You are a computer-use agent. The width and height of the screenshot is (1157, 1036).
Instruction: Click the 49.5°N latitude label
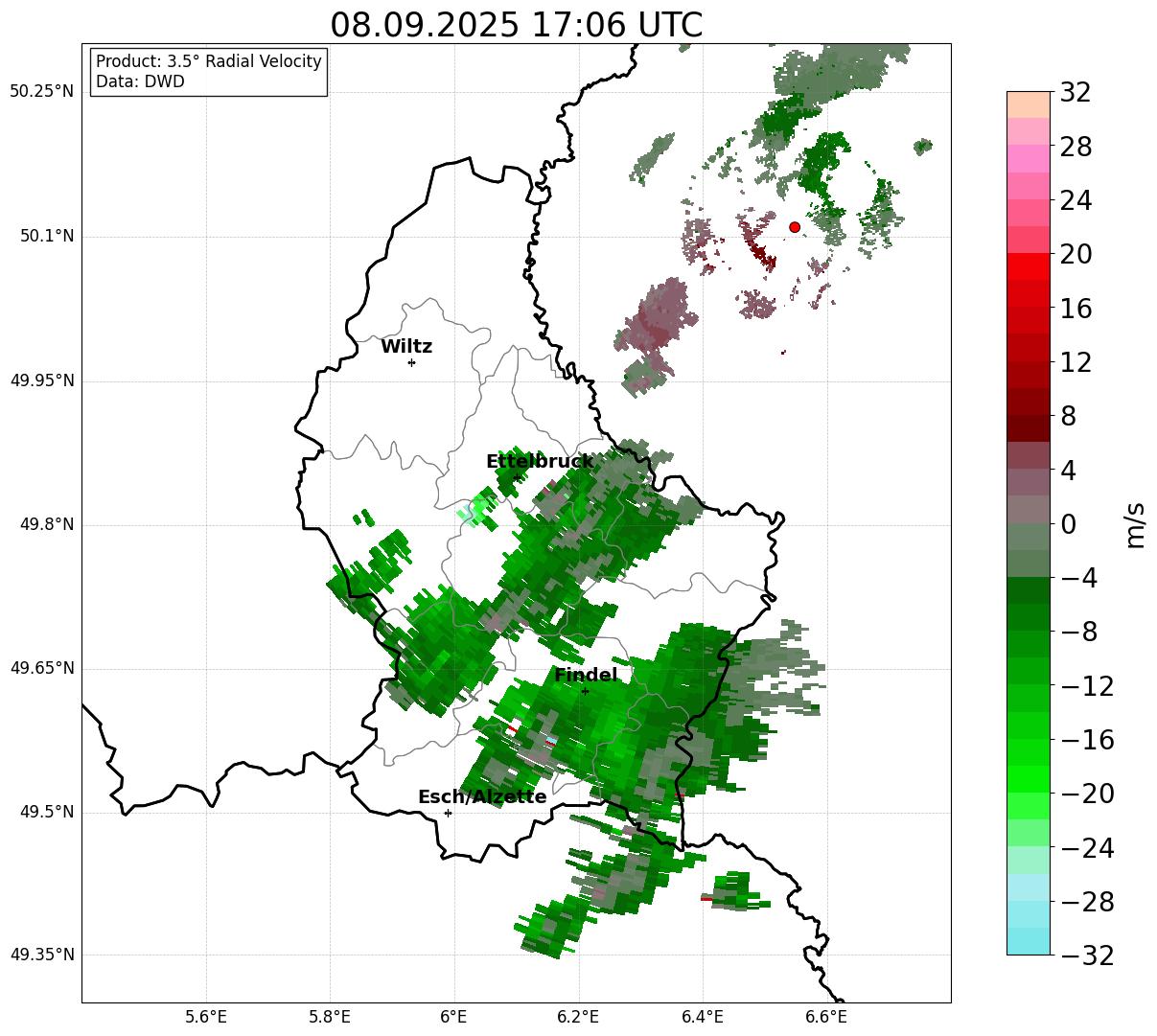click(47, 813)
